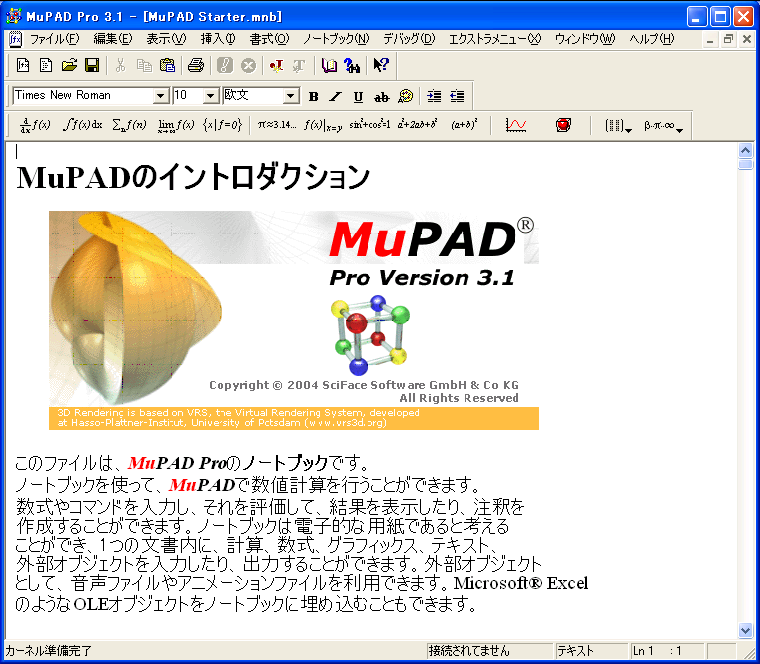Paste from clipboard with the clipboard icon
Image resolution: width=760 pixels, height=664 pixels.
click(x=167, y=65)
